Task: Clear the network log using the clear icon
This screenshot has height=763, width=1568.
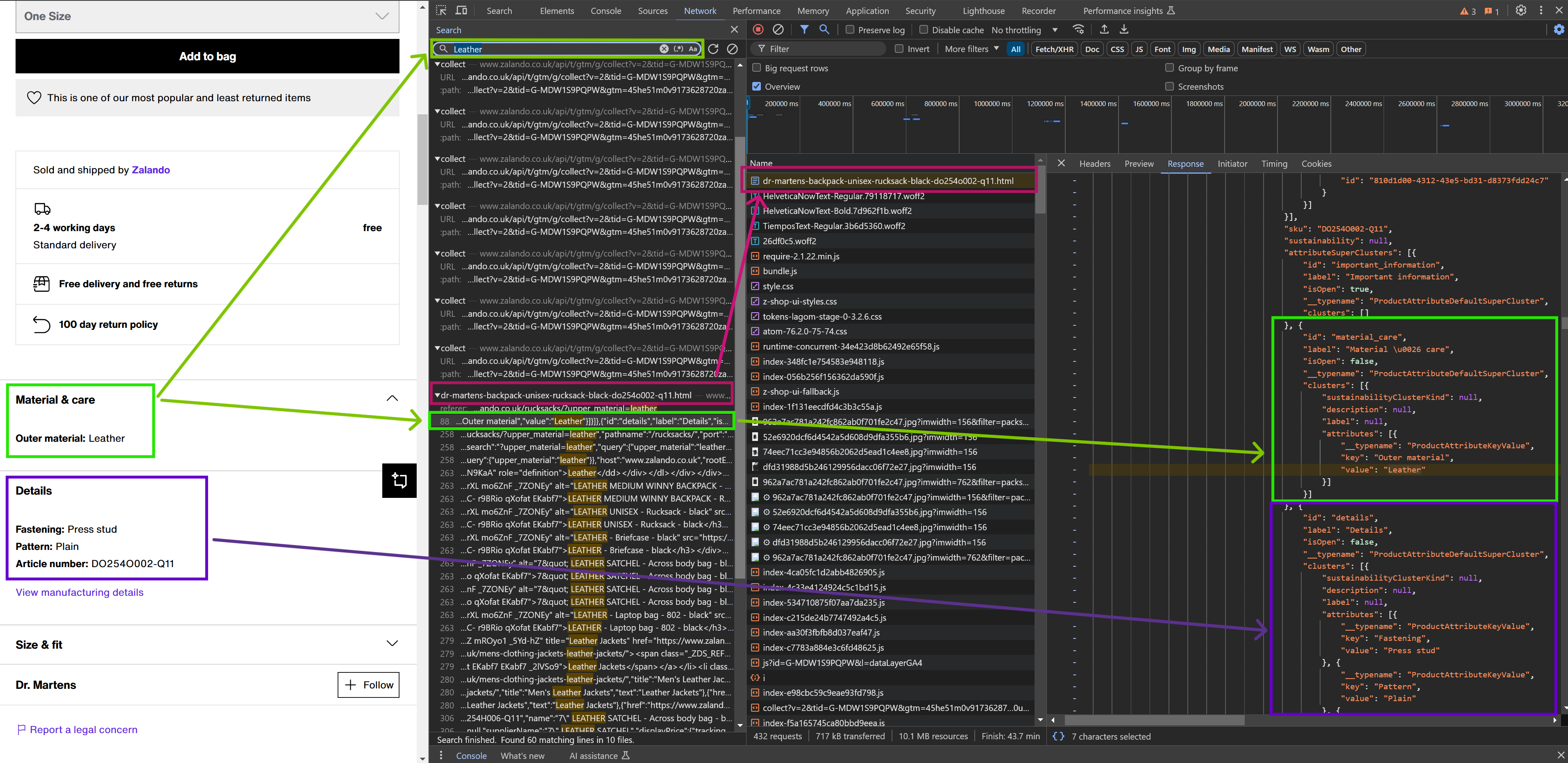Action: [778, 29]
